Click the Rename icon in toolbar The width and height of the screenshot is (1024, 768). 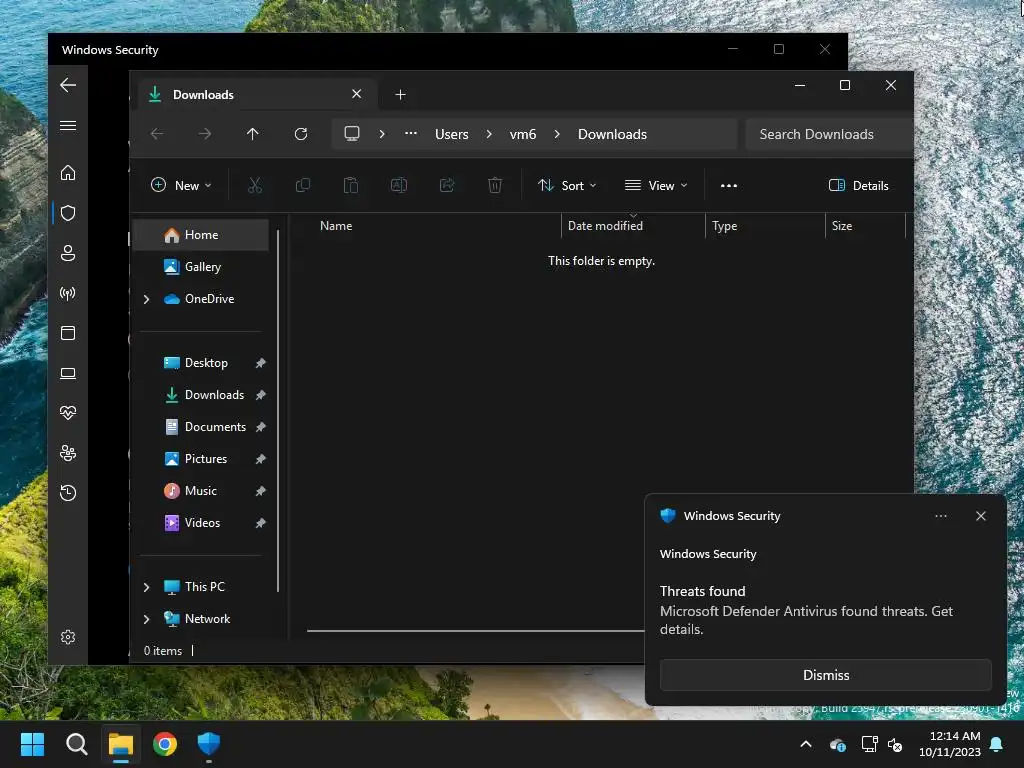click(399, 185)
